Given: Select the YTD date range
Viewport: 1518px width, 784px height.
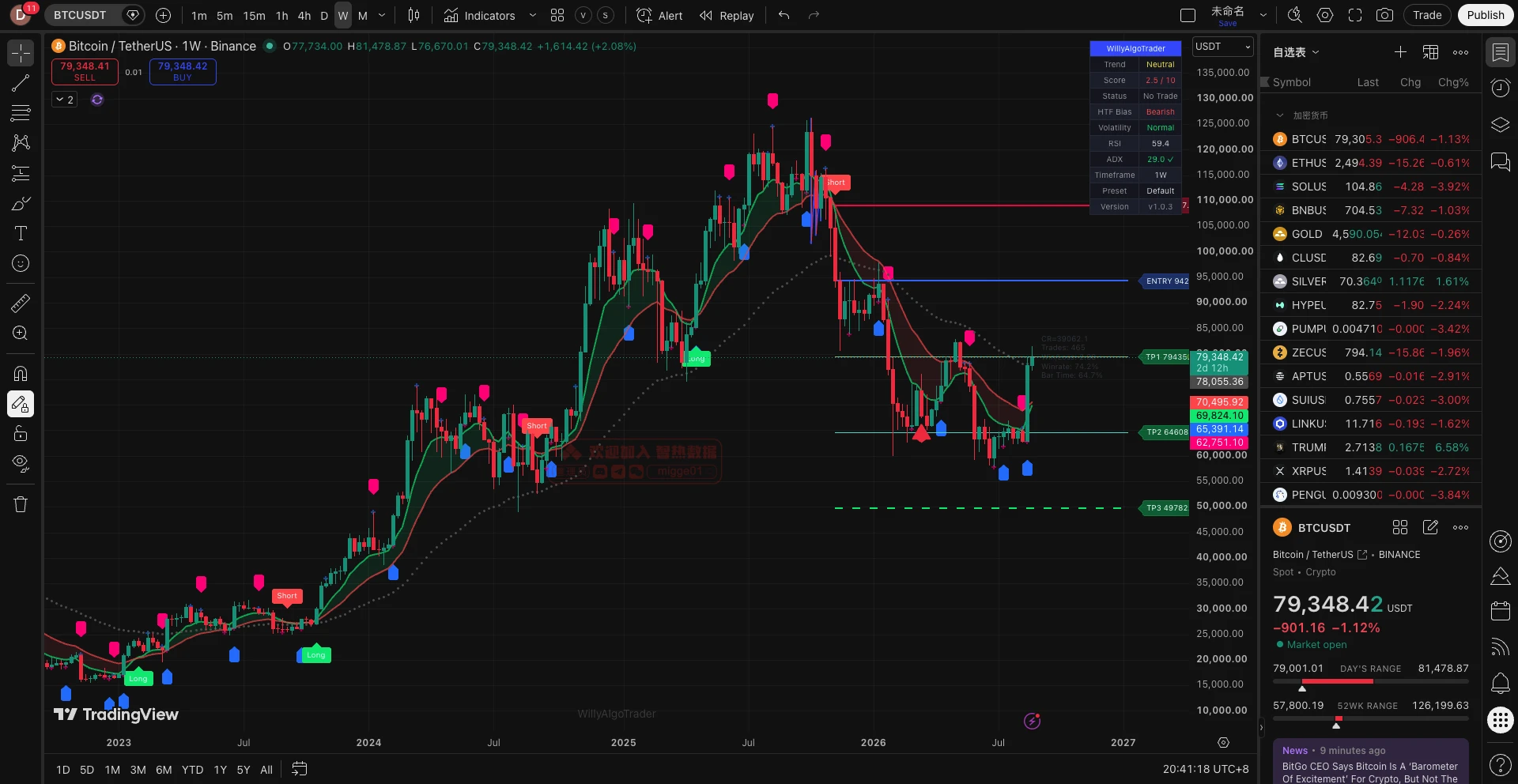Looking at the screenshot, I should click(x=192, y=769).
